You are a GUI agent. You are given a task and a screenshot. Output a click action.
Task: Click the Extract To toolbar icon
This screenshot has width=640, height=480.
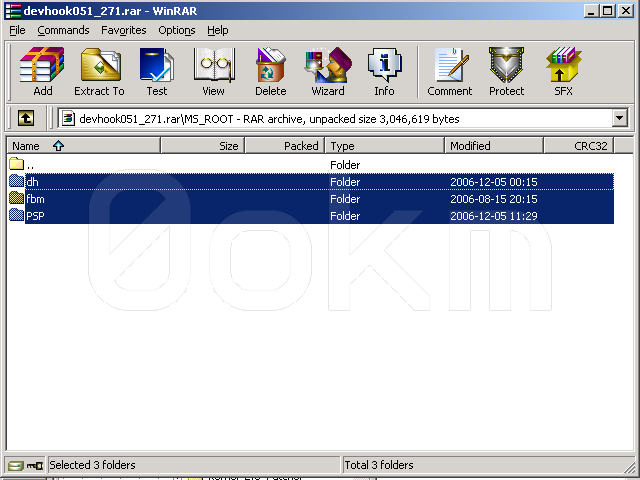click(x=99, y=71)
